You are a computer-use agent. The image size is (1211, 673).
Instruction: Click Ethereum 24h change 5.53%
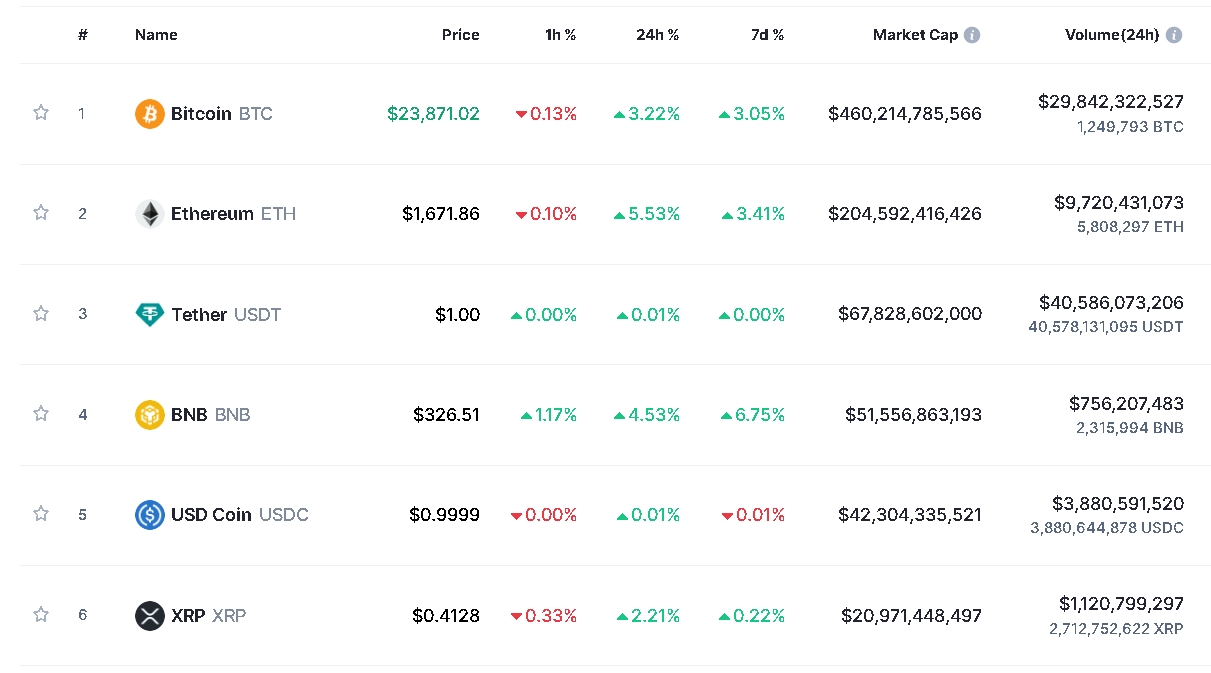647,214
